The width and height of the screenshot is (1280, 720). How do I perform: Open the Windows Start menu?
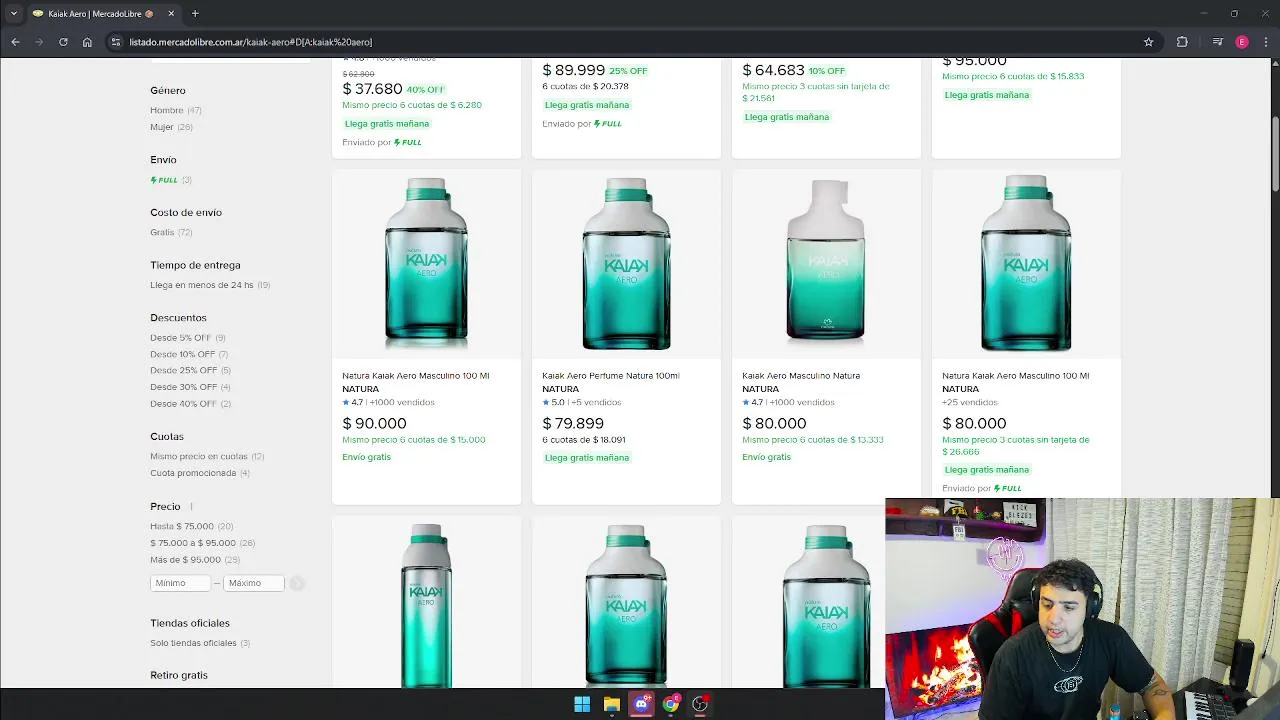(582, 704)
